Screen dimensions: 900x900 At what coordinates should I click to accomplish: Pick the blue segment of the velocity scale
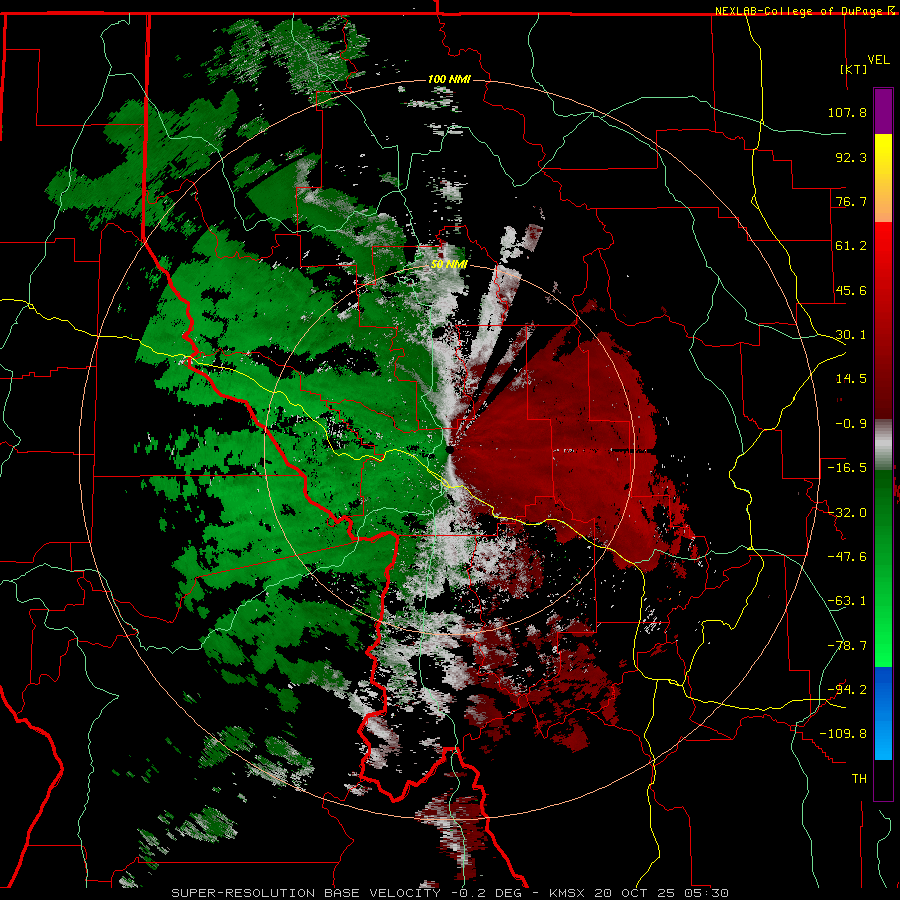pos(883,713)
